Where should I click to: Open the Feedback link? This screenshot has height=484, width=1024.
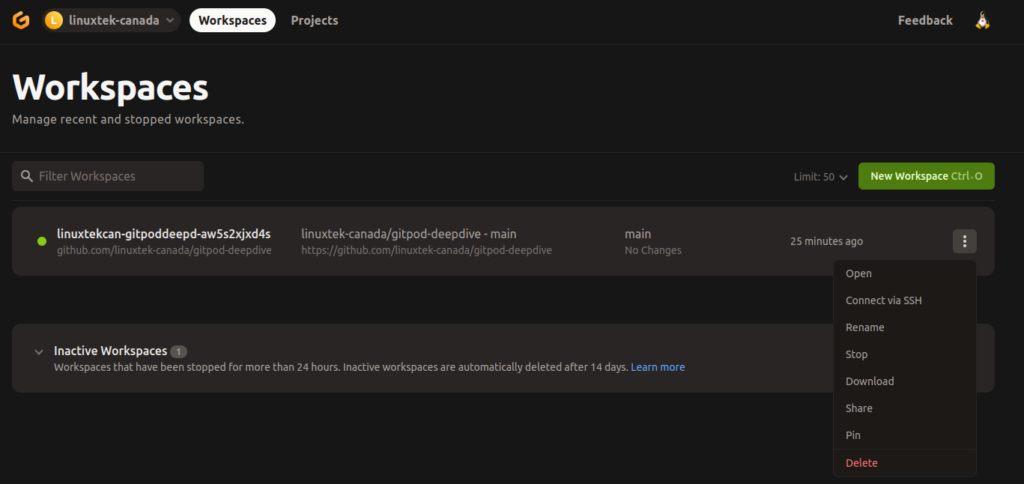click(x=925, y=20)
